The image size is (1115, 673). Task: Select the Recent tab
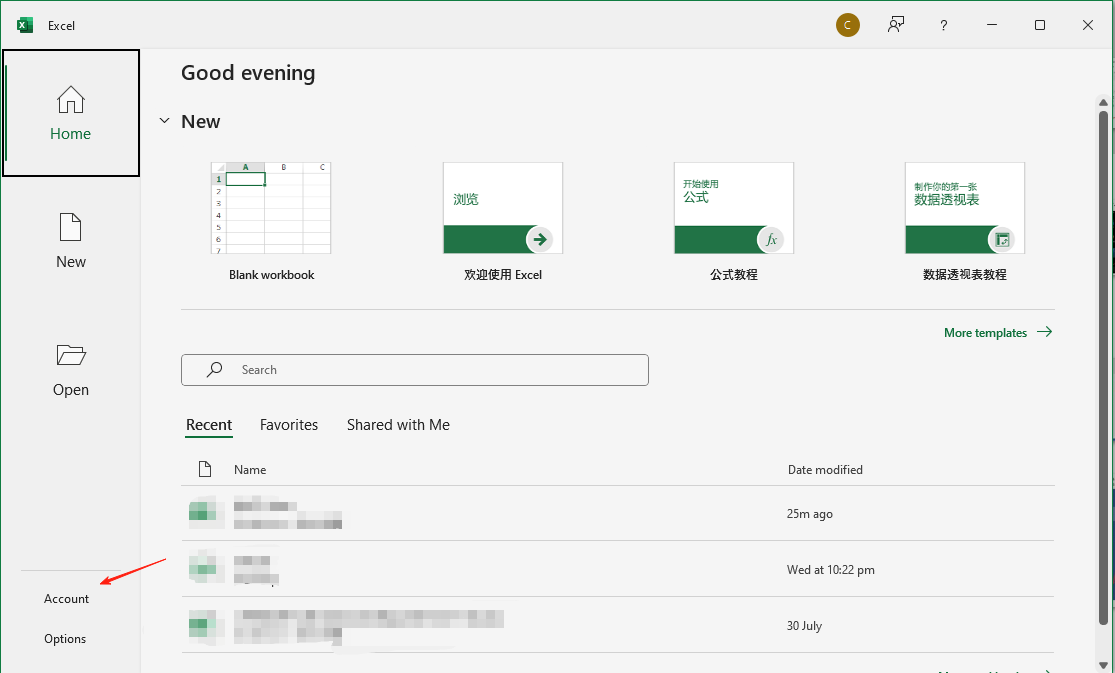(x=209, y=425)
